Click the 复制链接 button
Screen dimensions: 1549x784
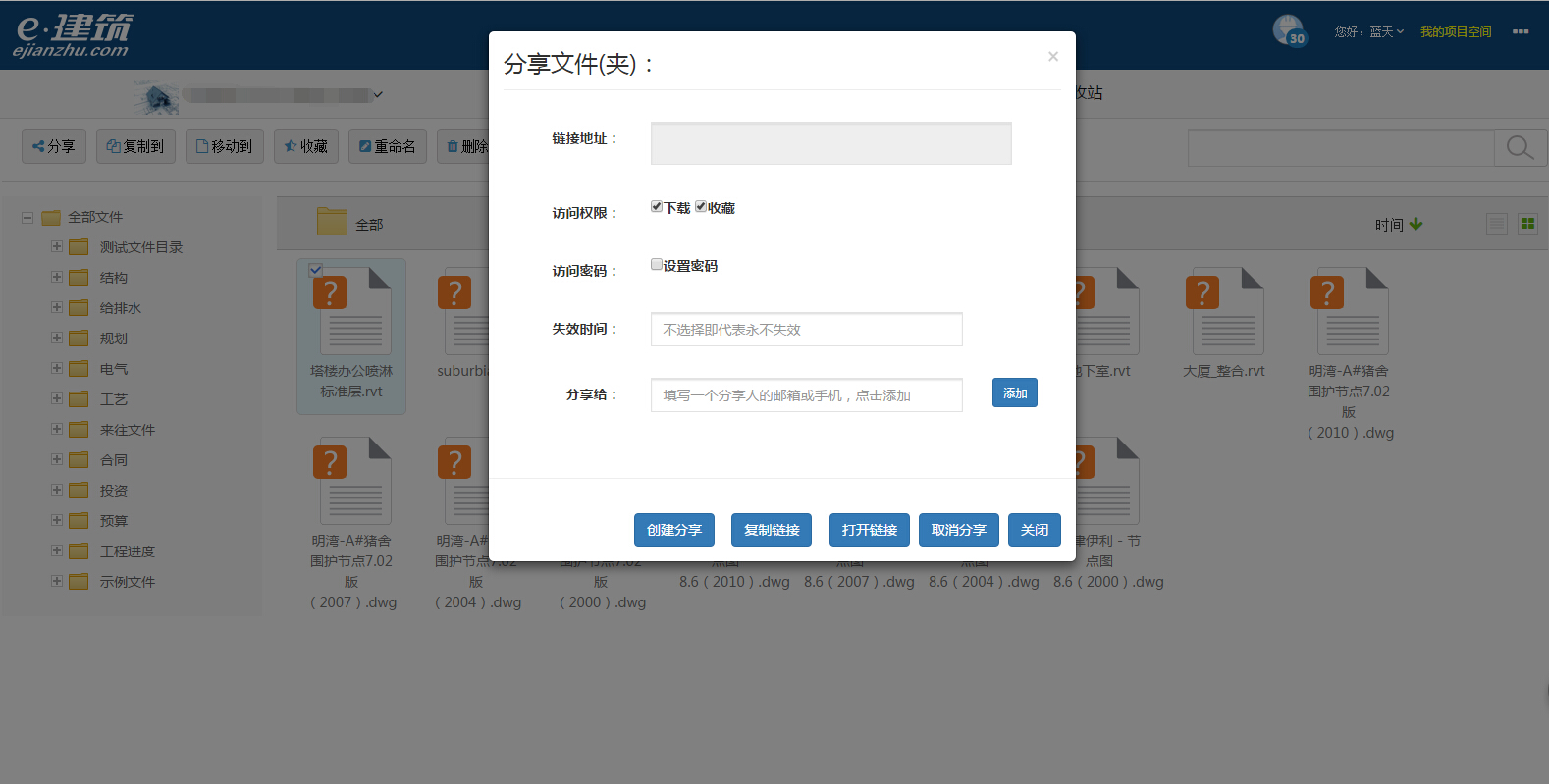[x=772, y=530]
